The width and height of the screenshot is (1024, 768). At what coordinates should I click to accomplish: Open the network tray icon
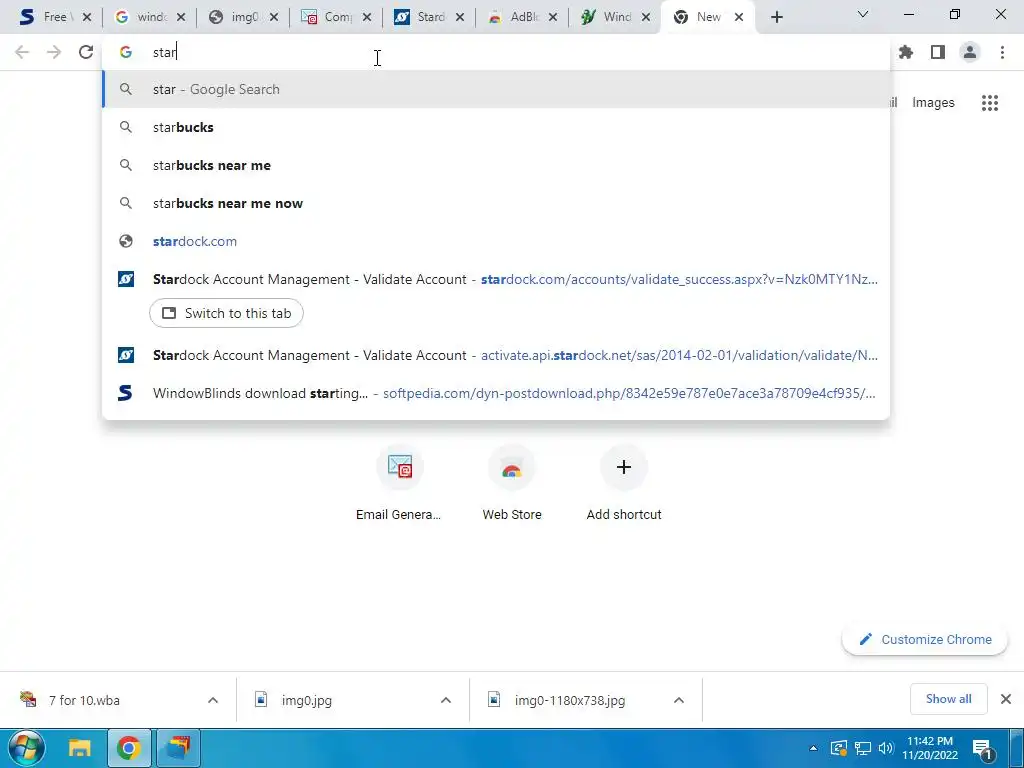click(863, 748)
